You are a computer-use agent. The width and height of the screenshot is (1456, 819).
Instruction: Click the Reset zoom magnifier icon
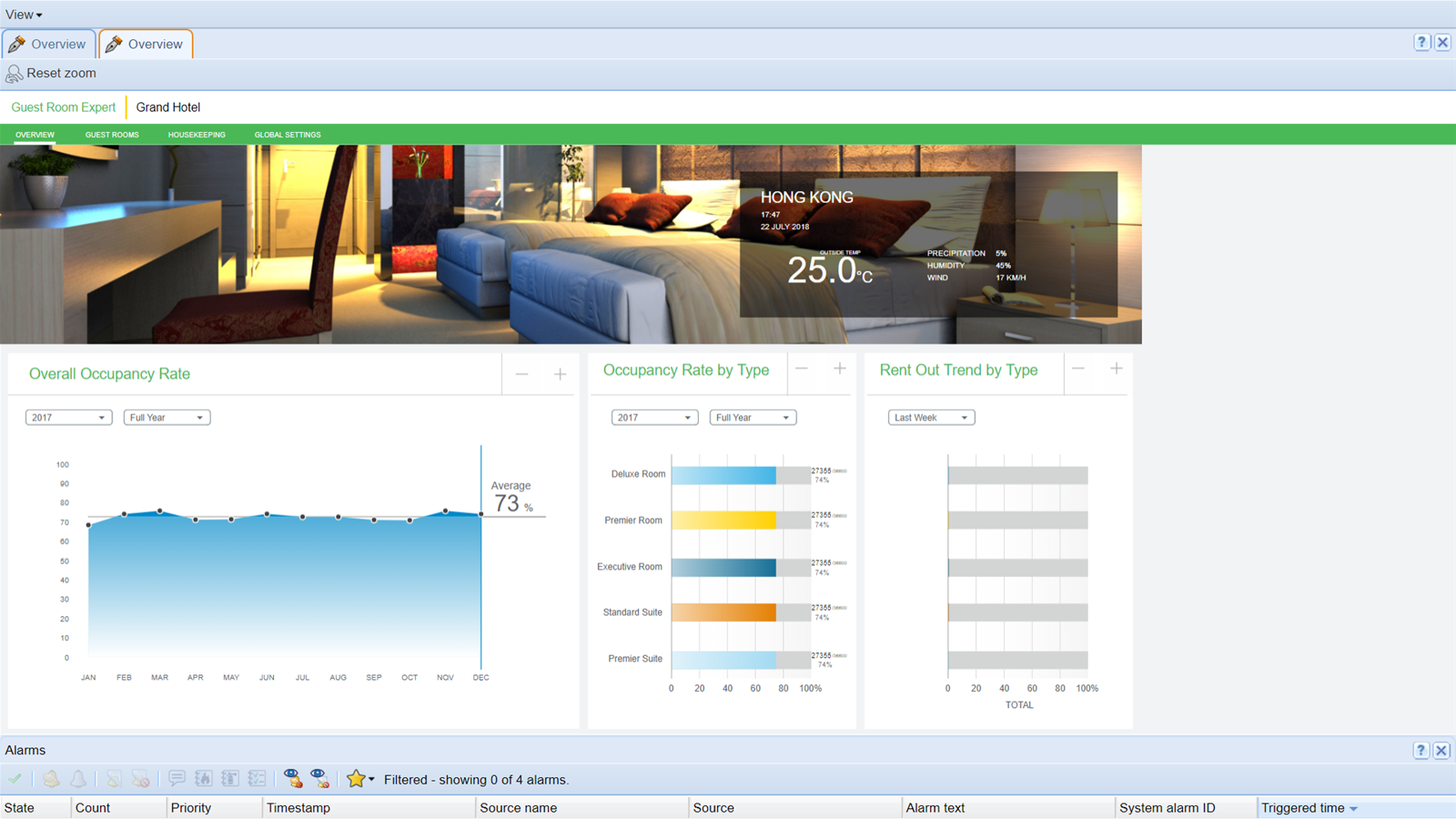(x=15, y=74)
